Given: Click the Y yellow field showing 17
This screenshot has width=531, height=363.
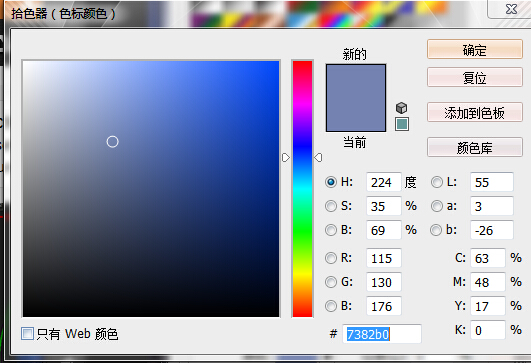Looking at the screenshot, I should [488, 306].
